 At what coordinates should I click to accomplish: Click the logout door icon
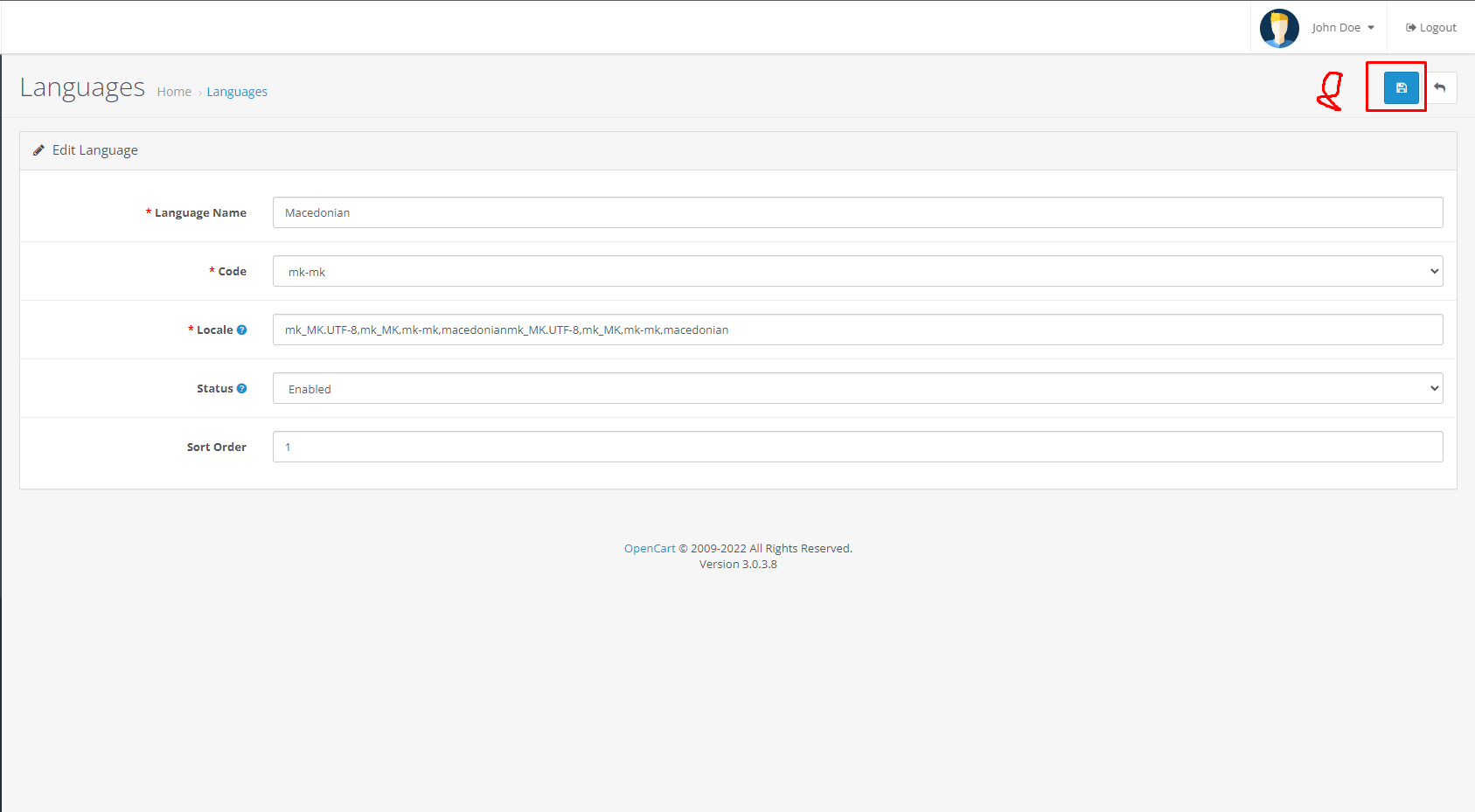click(x=1410, y=27)
